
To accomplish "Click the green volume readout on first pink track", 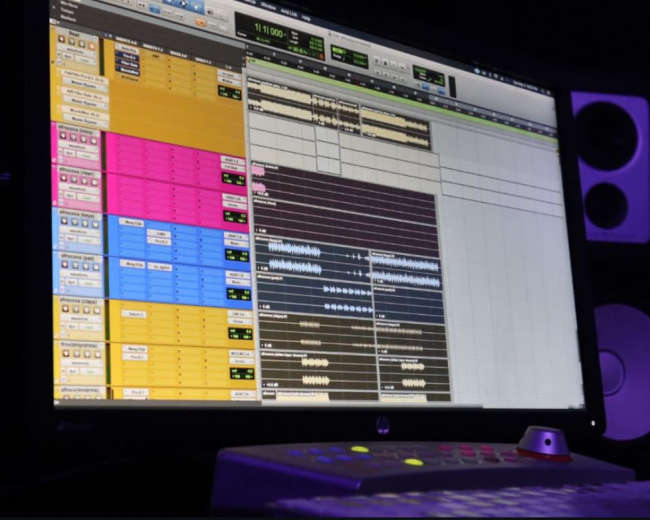I will [233, 179].
